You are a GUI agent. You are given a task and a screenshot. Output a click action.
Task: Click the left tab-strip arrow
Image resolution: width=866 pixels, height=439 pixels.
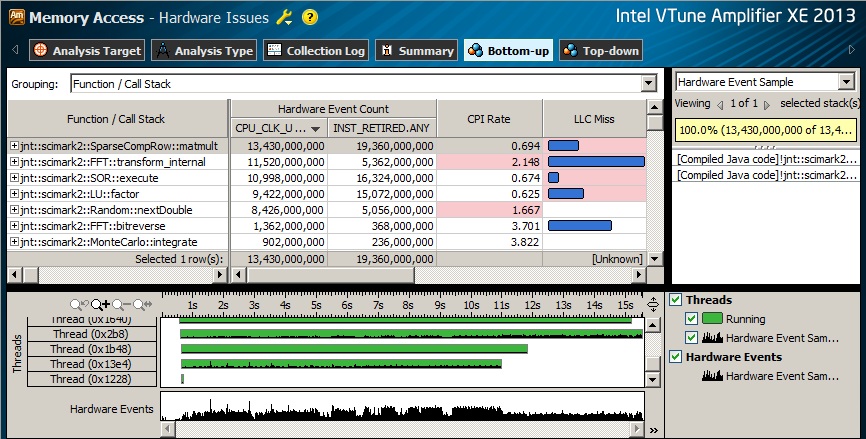[x=15, y=50]
